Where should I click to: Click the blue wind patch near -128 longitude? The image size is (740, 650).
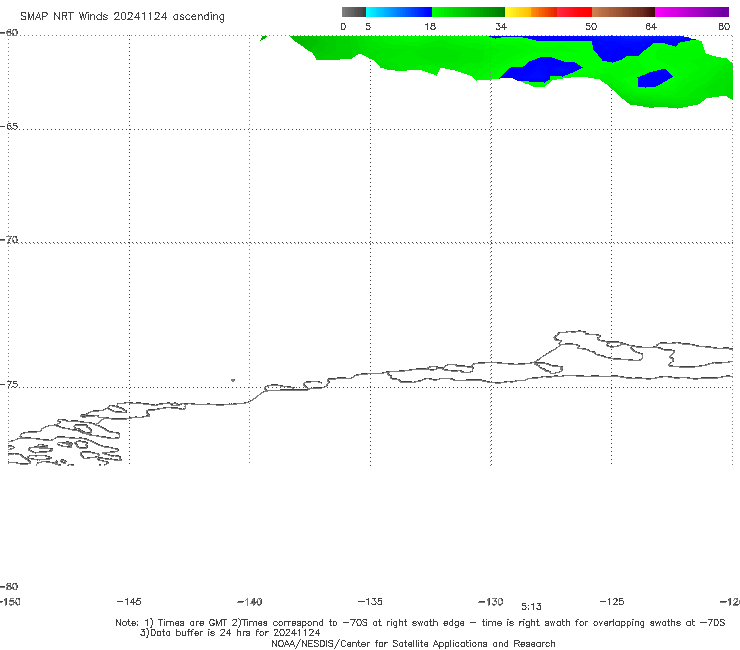pyautogui.click(x=541, y=69)
